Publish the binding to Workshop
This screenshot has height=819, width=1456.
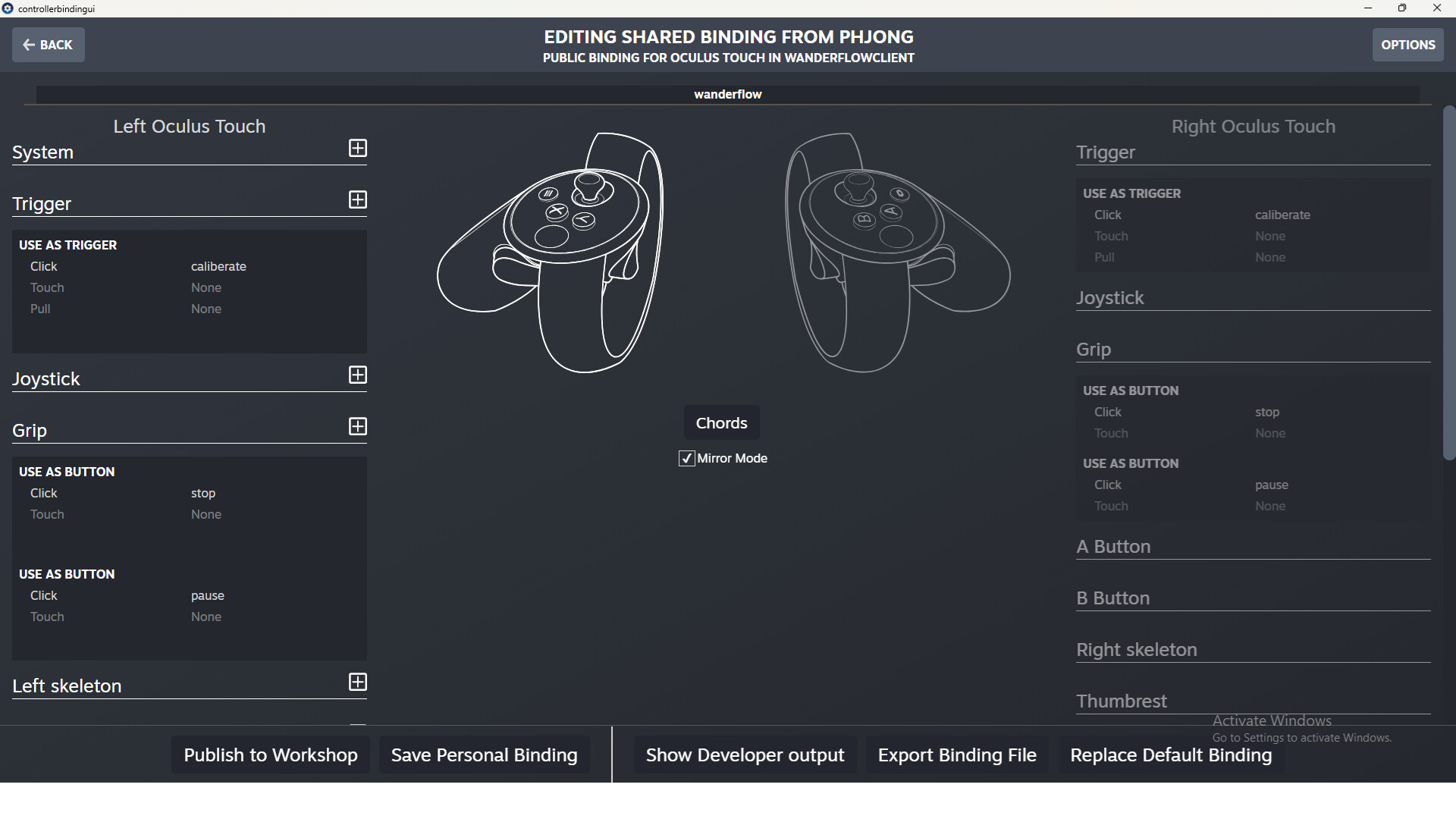tap(270, 755)
